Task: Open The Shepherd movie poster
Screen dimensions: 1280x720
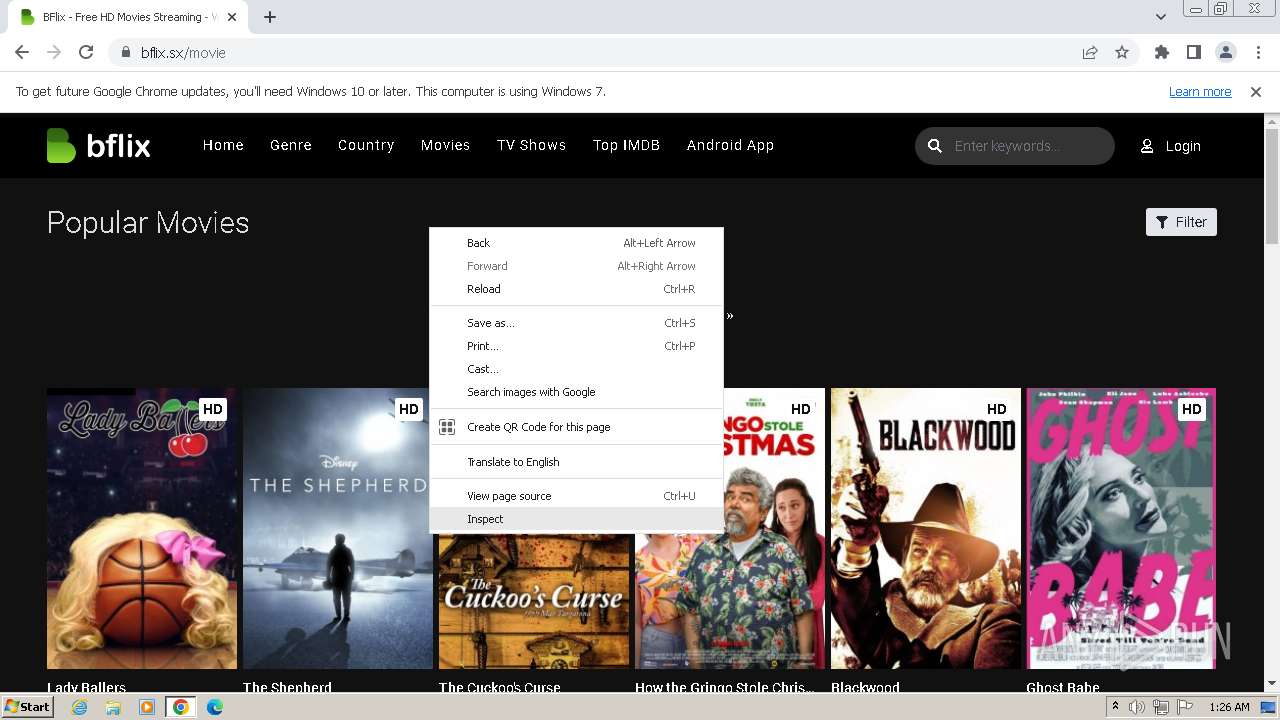Action: pos(338,529)
